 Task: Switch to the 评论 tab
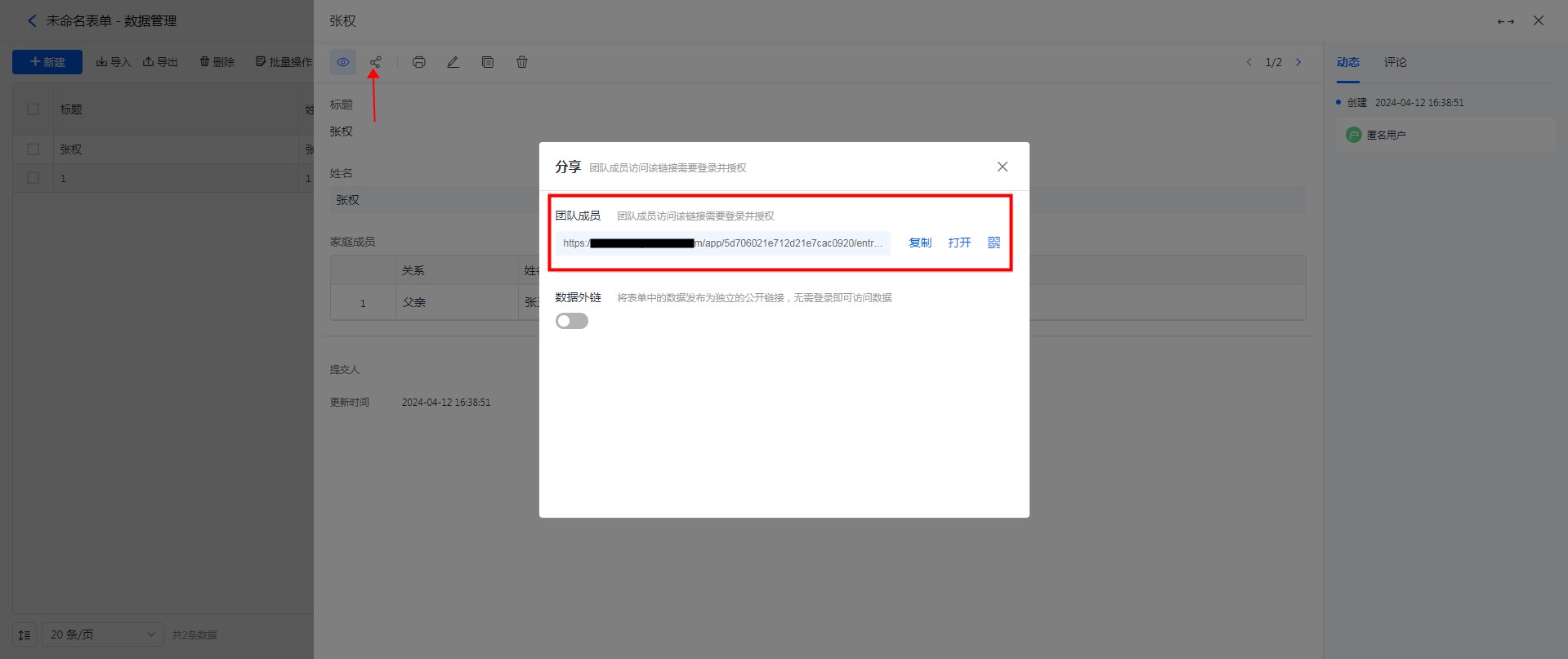point(1395,62)
